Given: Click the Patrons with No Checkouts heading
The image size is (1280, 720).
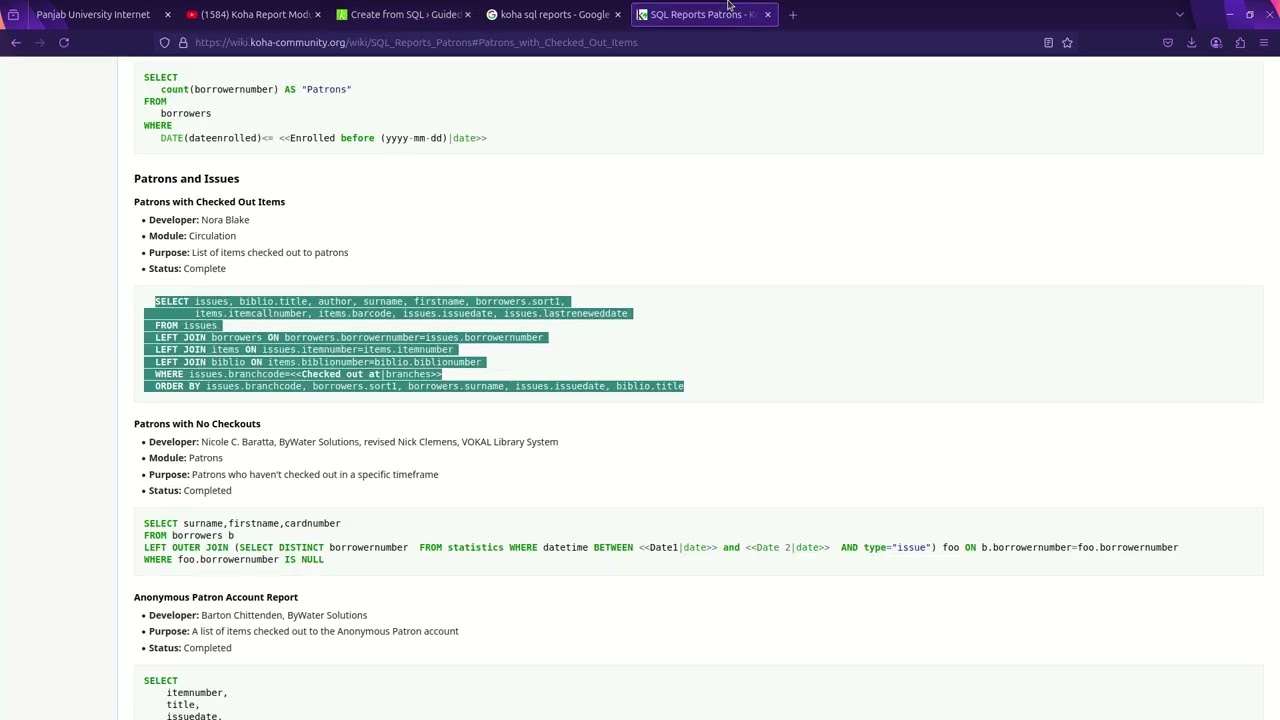Looking at the screenshot, I should pyautogui.click(x=197, y=424).
